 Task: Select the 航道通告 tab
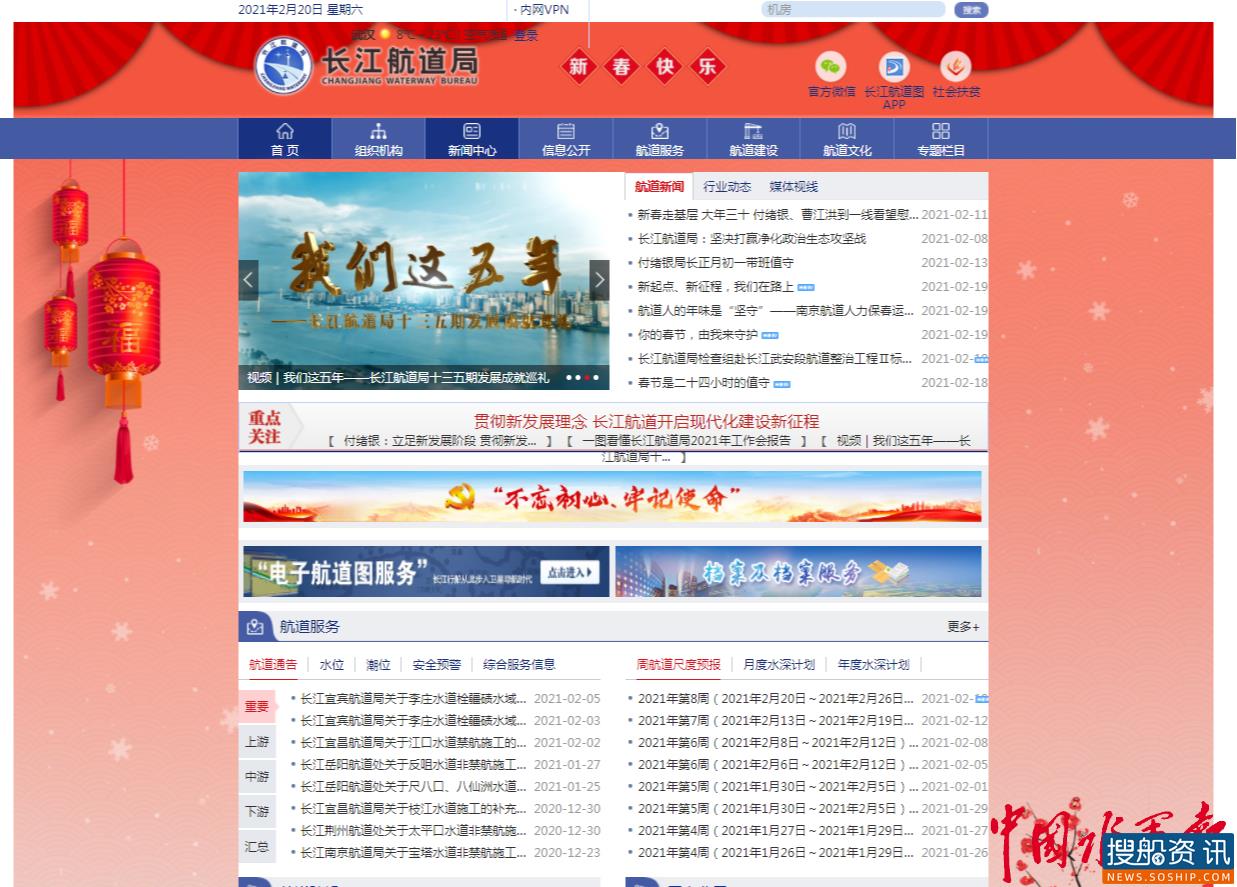click(x=273, y=664)
